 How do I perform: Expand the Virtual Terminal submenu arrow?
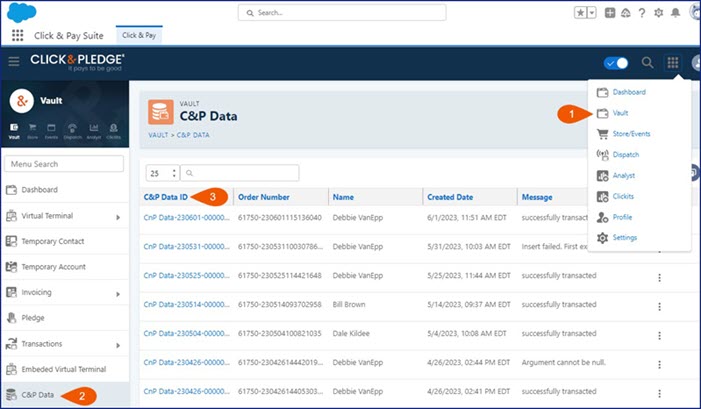point(118,217)
